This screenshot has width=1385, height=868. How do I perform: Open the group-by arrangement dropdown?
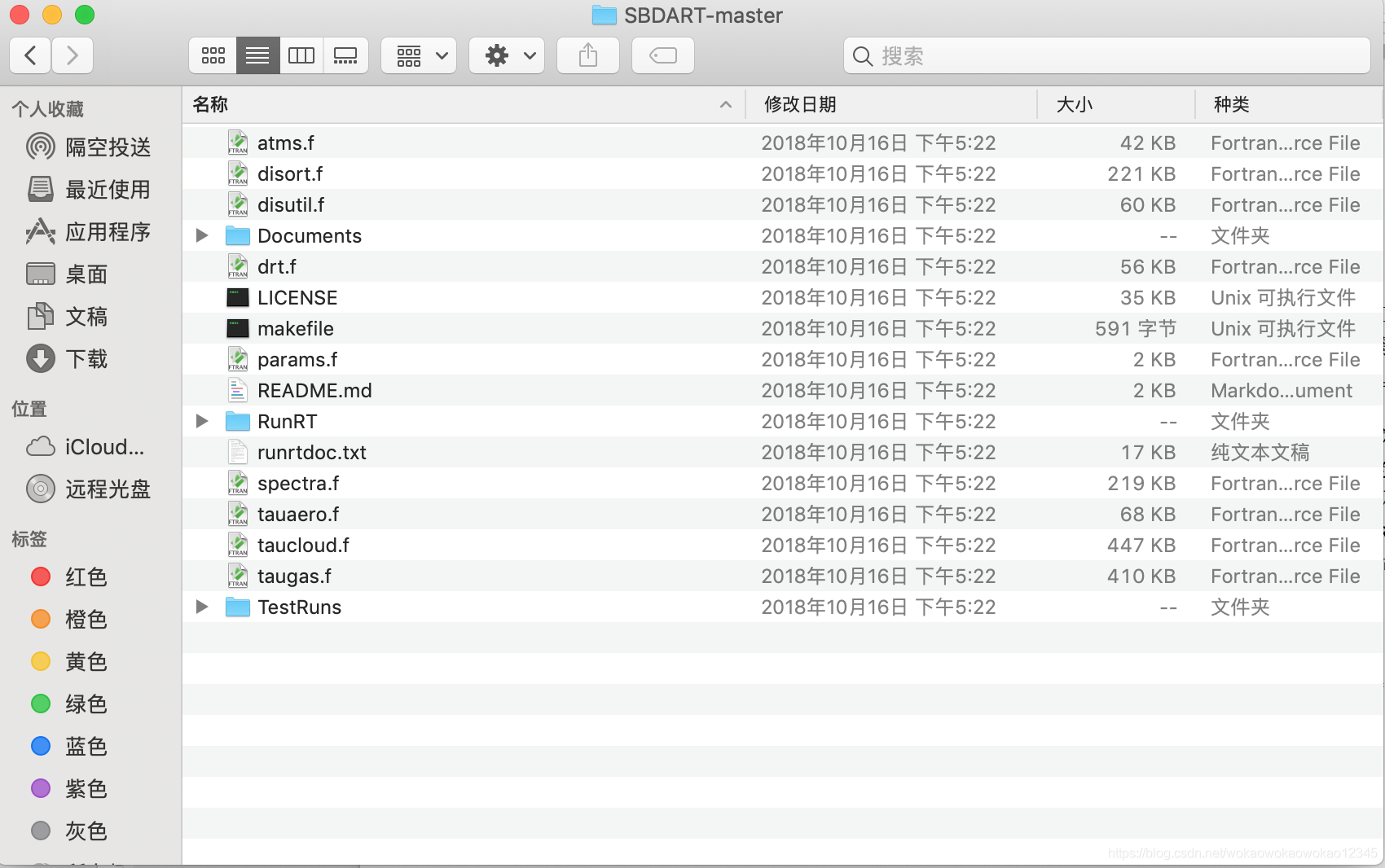419,55
